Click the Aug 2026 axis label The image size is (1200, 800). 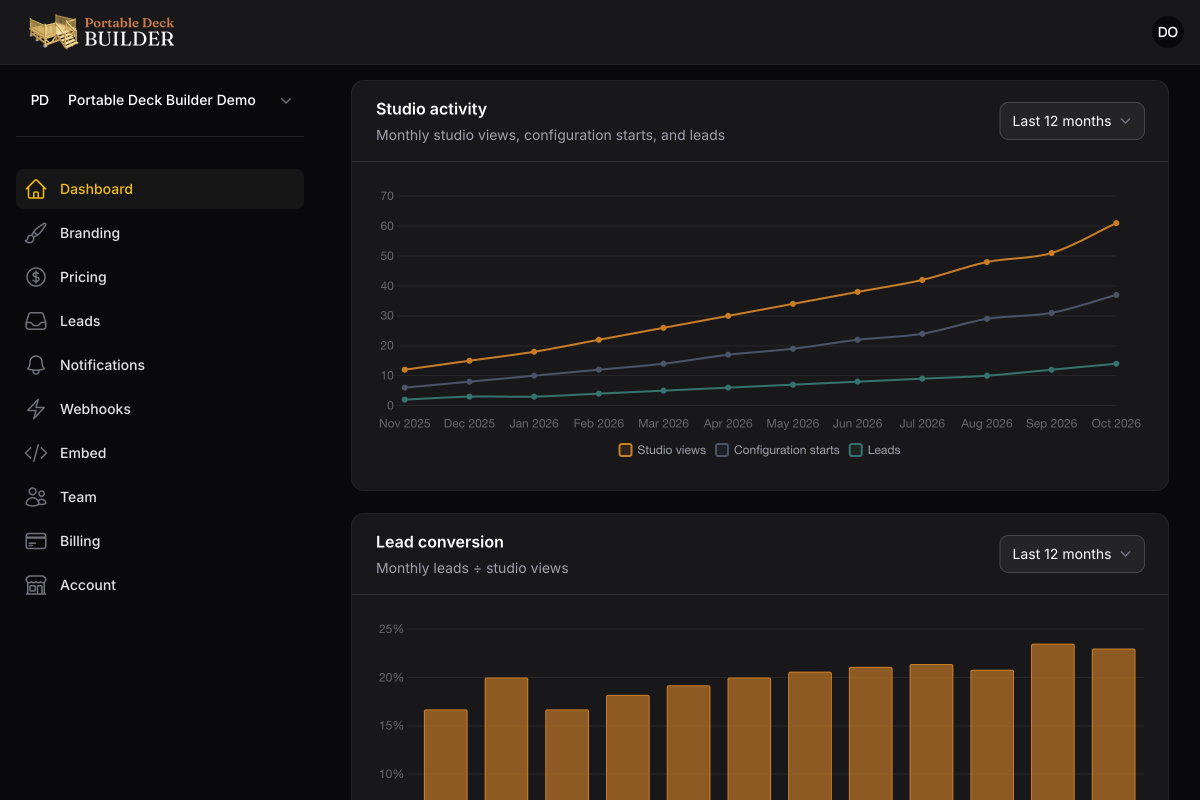pos(987,424)
